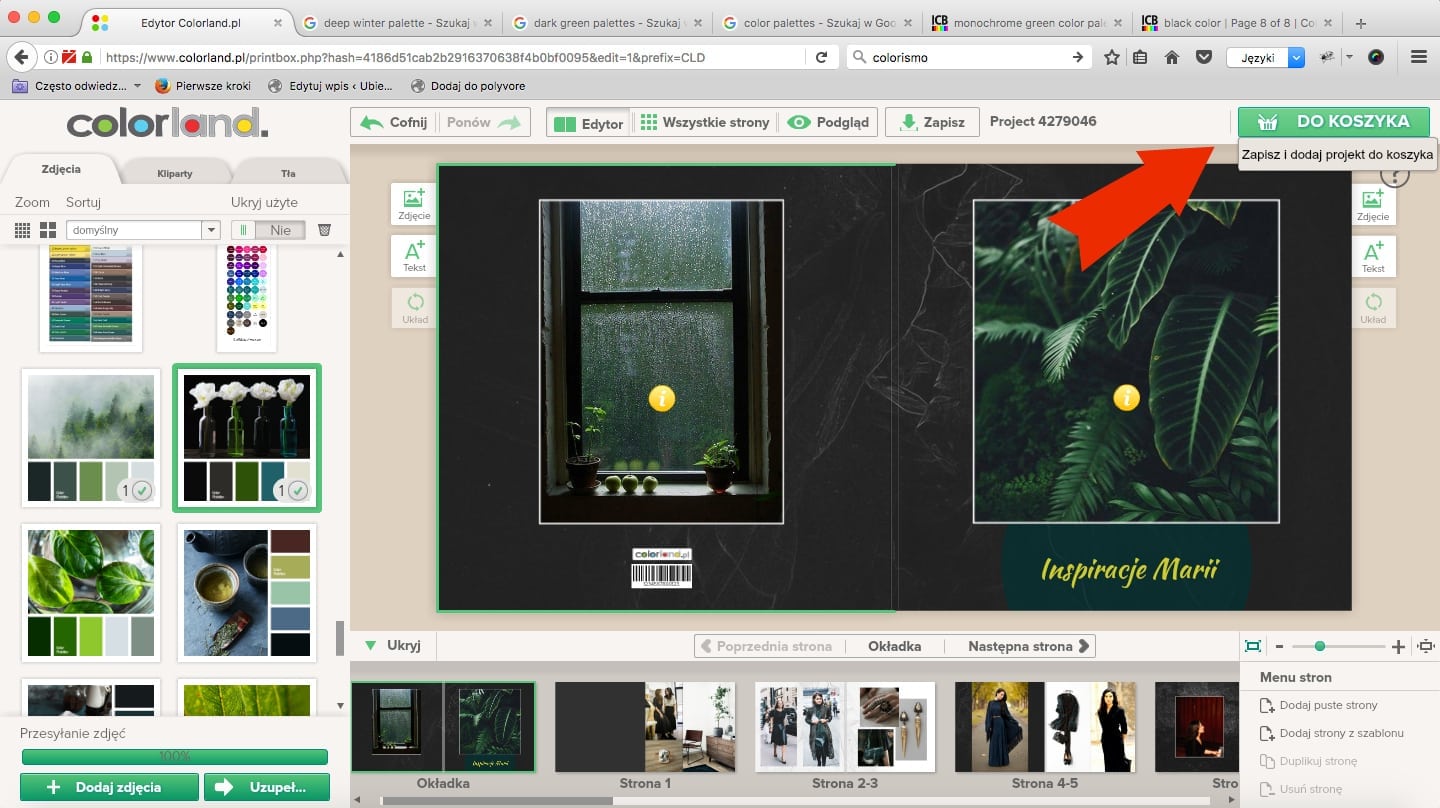Click the browser back arrow button
1440x808 pixels.
[22, 57]
